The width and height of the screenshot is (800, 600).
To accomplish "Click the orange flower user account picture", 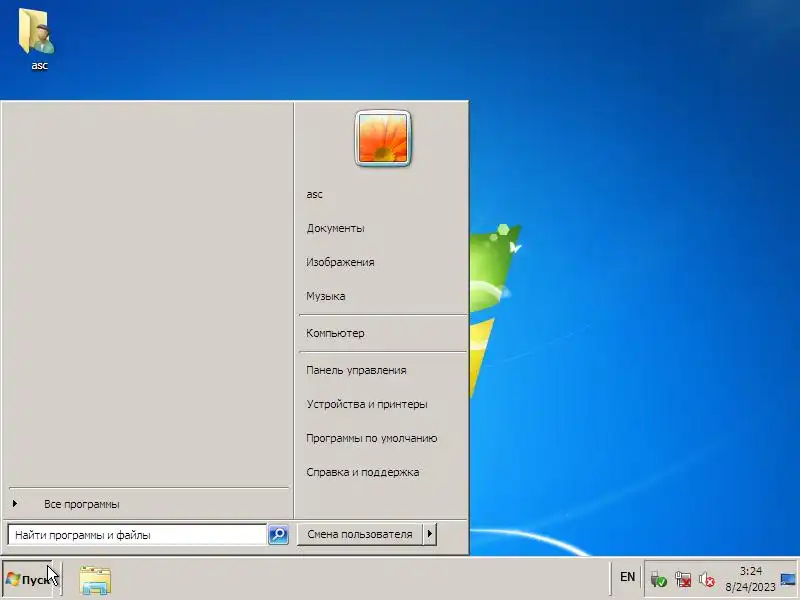I will (x=383, y=138).
